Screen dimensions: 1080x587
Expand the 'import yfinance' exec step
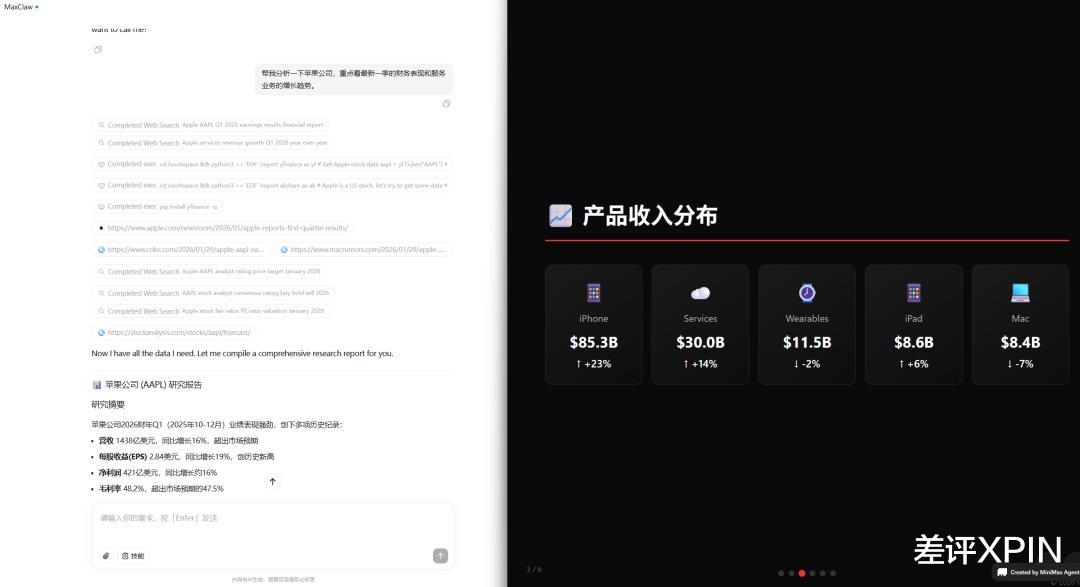click(x=273, y=164)
